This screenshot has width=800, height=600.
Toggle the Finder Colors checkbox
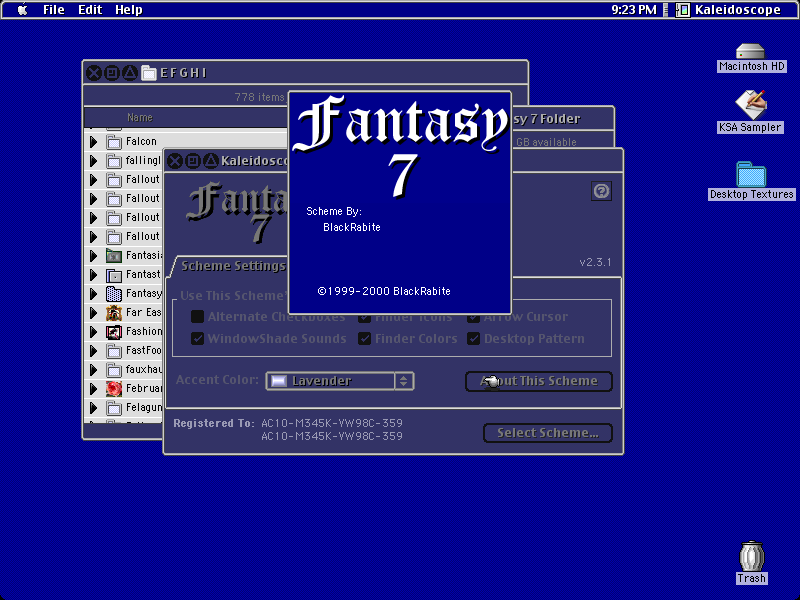(364, 339)
